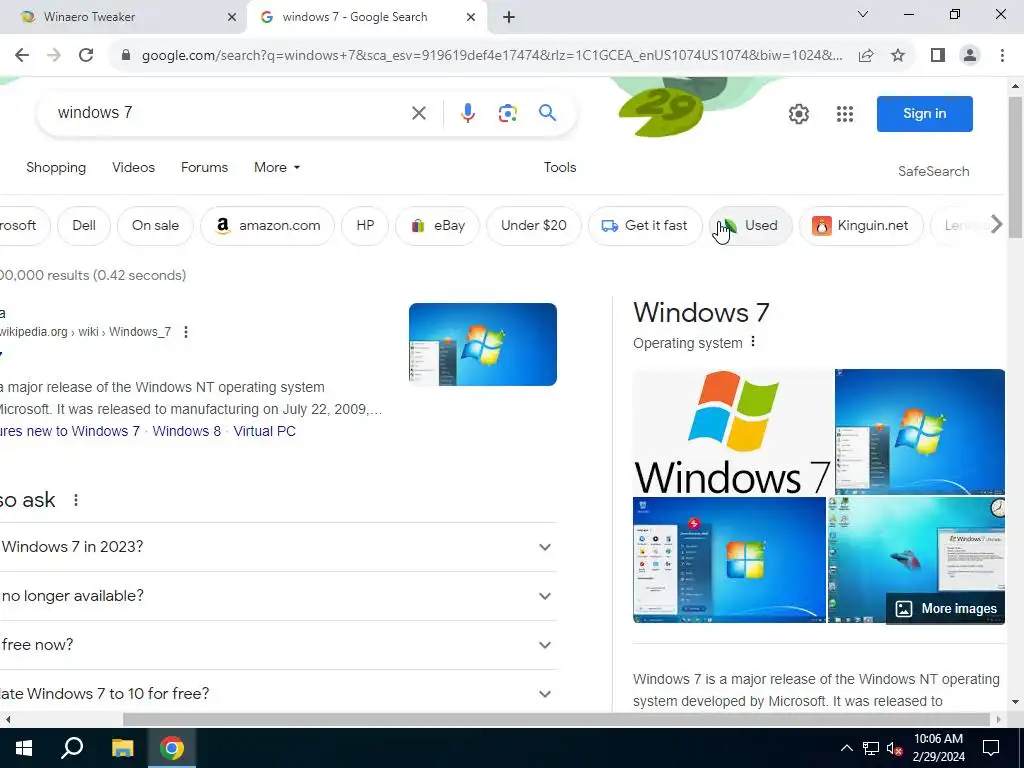The image size is (1024, 768).
Task: Filter results by On sale
Action: [x=155, y=225]
